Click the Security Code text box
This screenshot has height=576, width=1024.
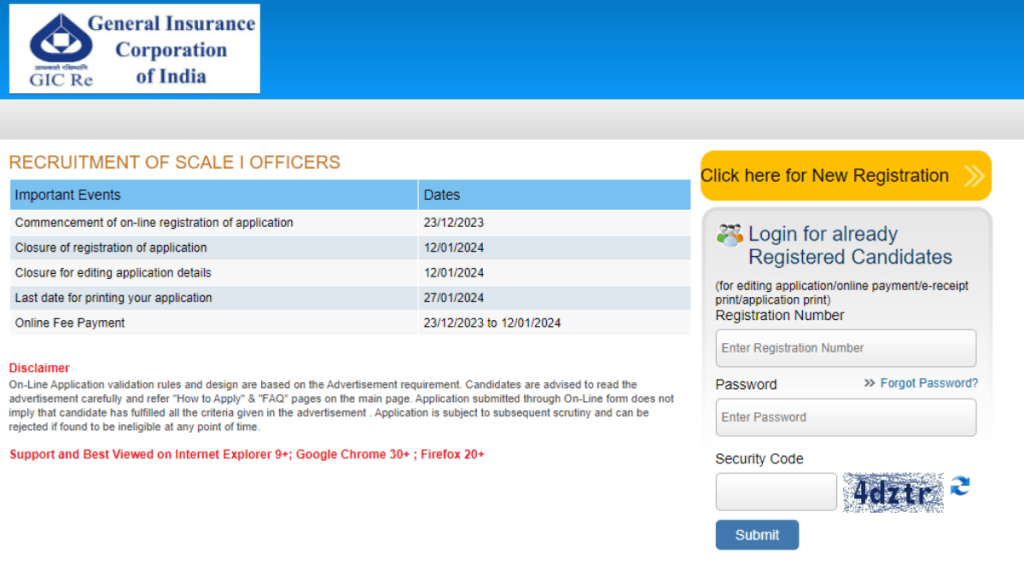pos(776,492)
